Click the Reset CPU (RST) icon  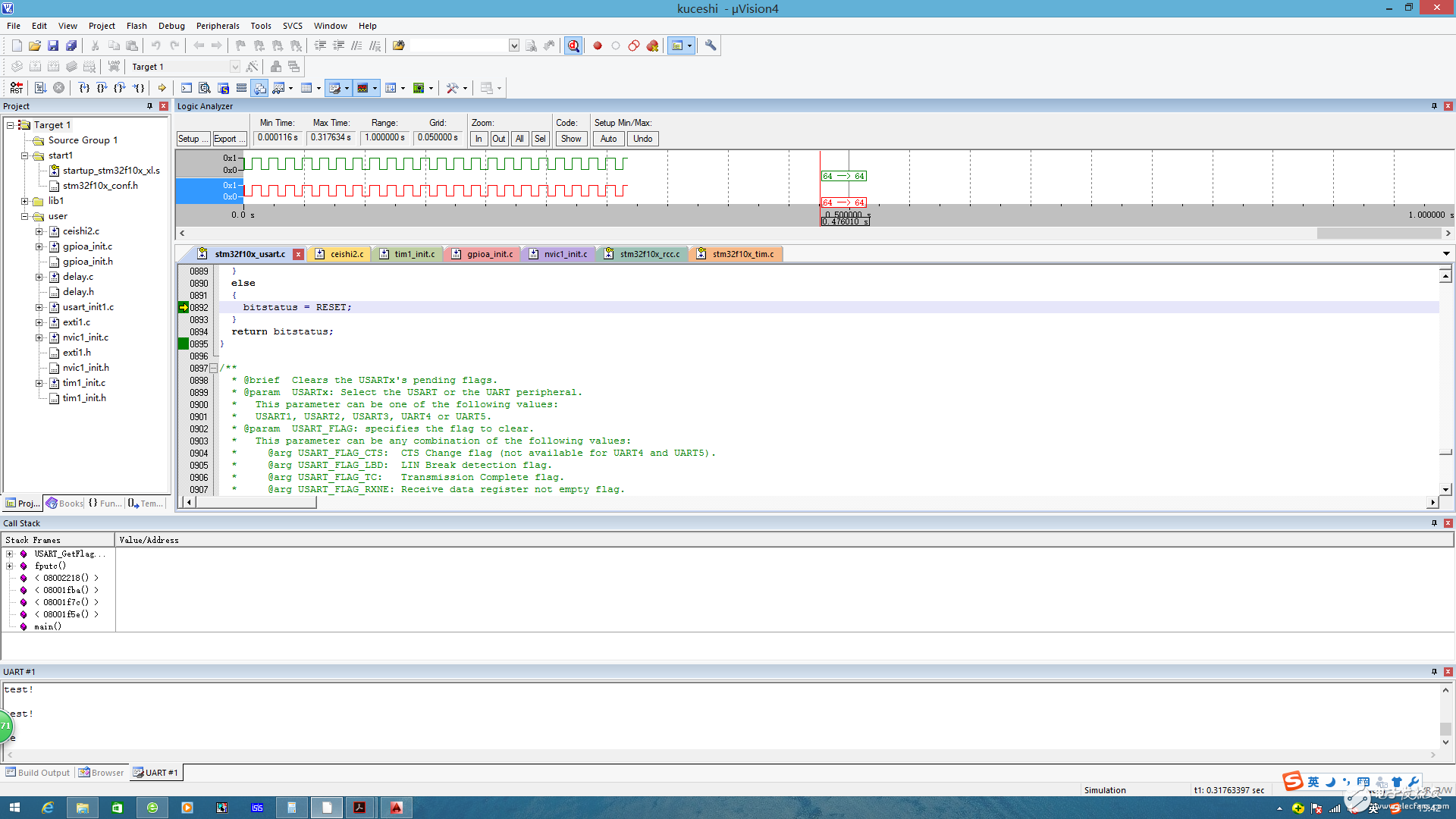16,88
